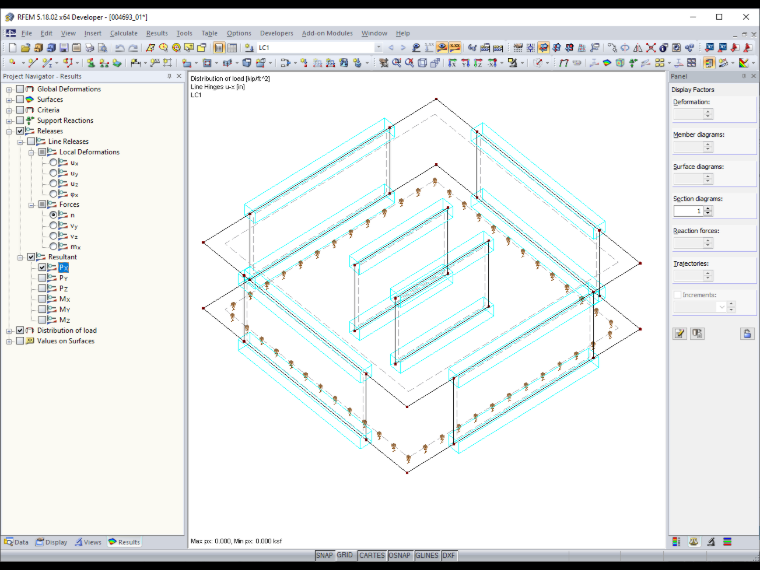Click the Open file folder icon
The image size is (760, 570).
pyautogui.click(x=25, y=48)
